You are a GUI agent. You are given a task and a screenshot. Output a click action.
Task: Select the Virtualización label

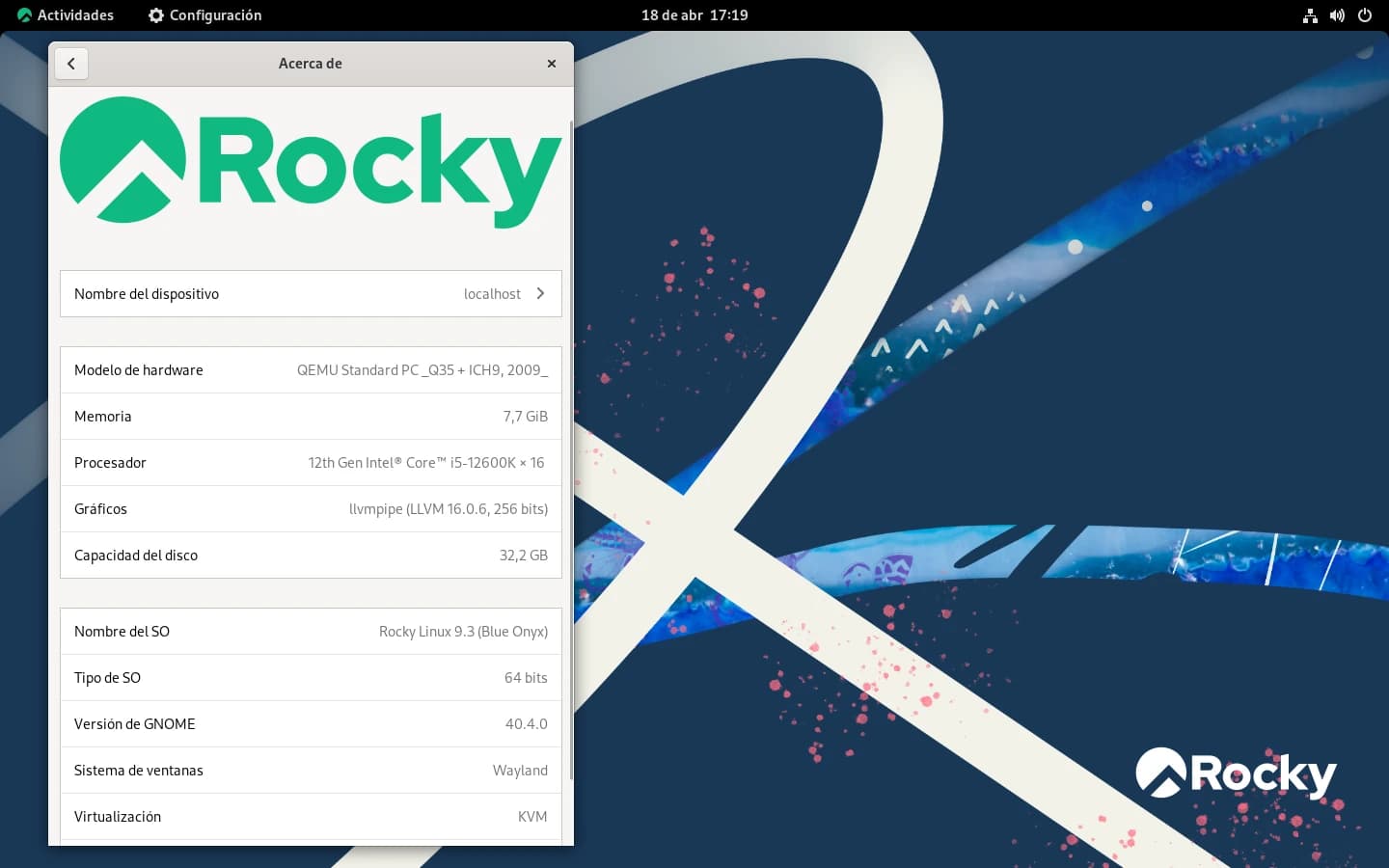[118, 817]
